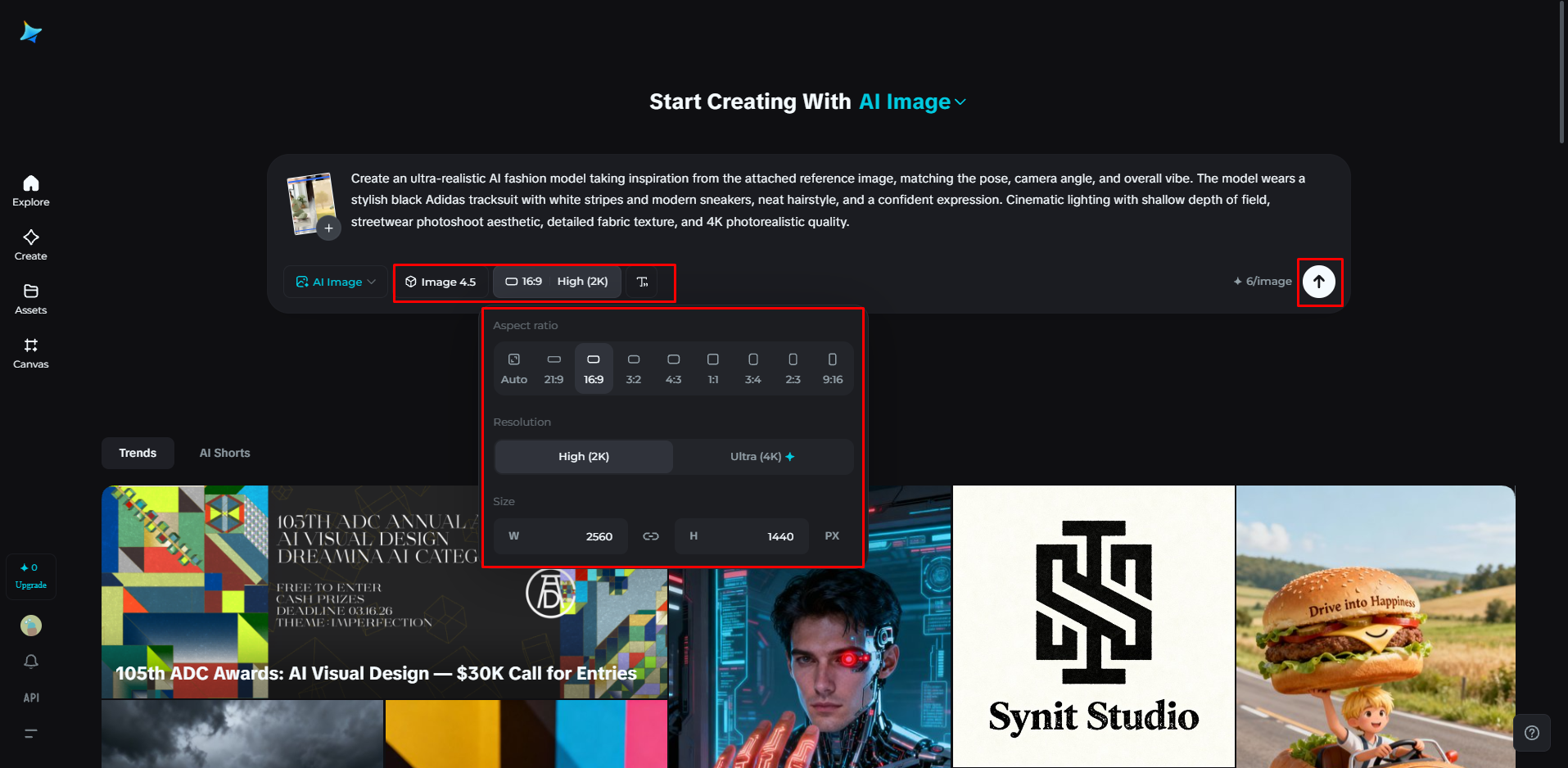
Task: Add another reference image with plus icon
Action: 328,228
